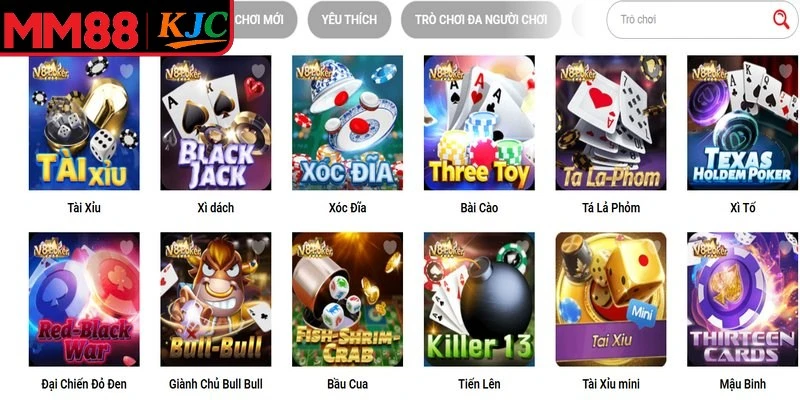Open the Xóc Đĩa game tile
Screen dimensions: 800x400
pos(347,123)
